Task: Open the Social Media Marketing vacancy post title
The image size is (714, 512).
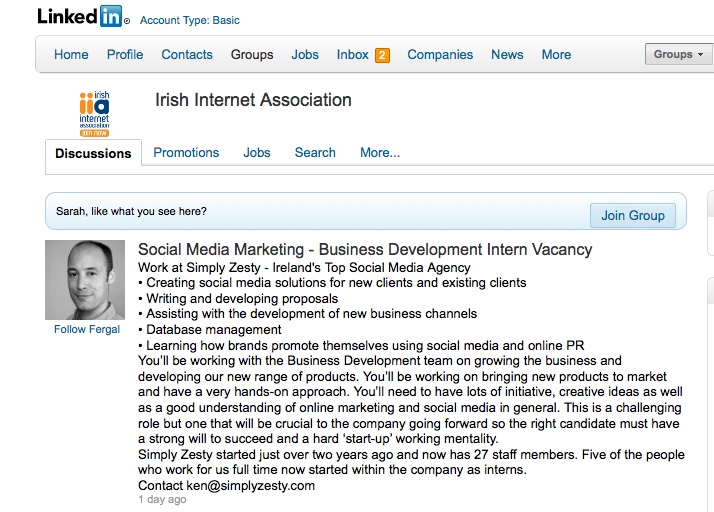Action: (x=365, y=250)
